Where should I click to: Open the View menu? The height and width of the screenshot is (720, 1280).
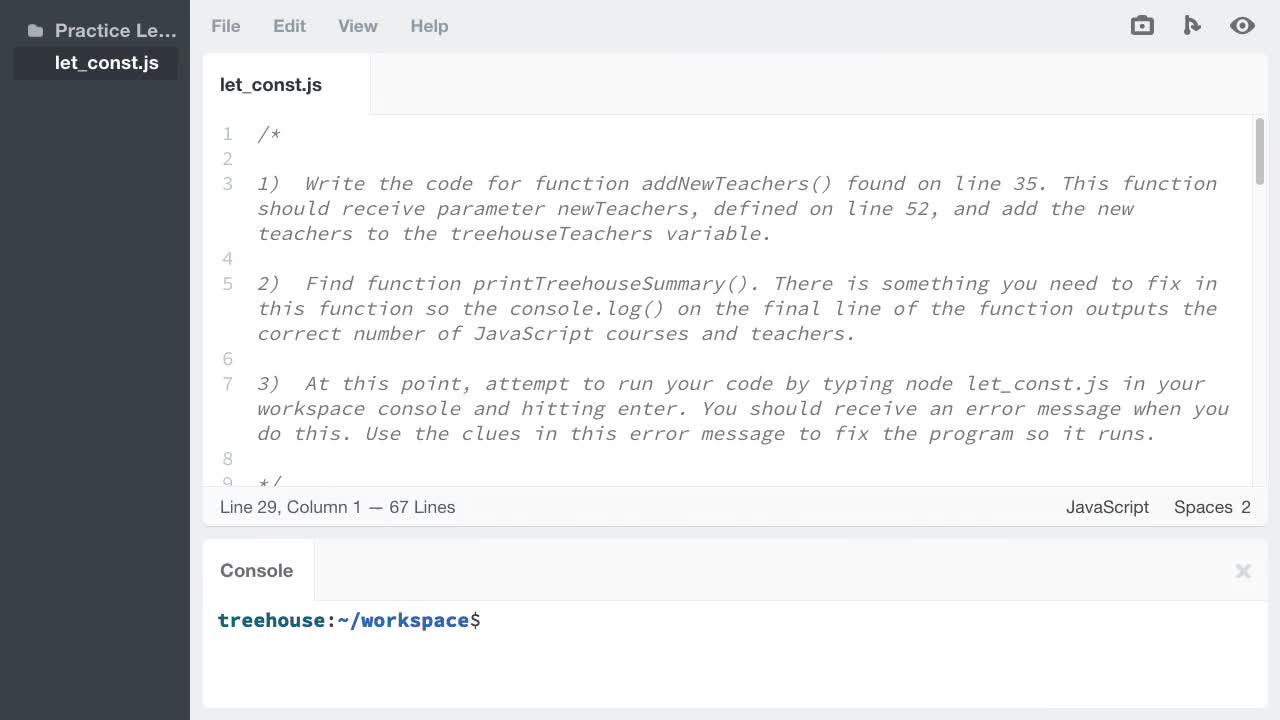pos(357,26)
